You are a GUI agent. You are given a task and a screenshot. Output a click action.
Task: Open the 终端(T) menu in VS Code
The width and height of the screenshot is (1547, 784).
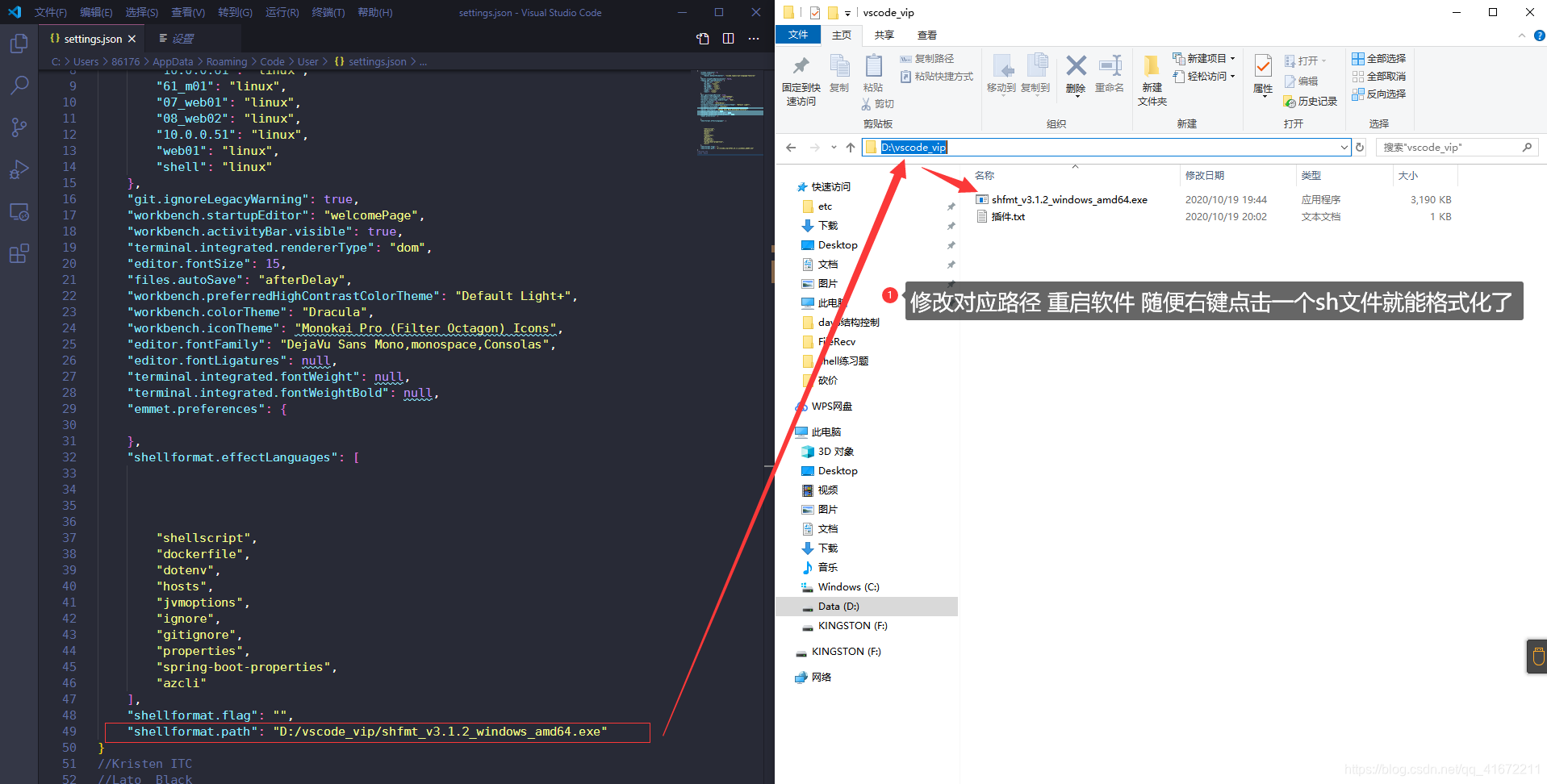pyautogui.click(x=328, y=12)
